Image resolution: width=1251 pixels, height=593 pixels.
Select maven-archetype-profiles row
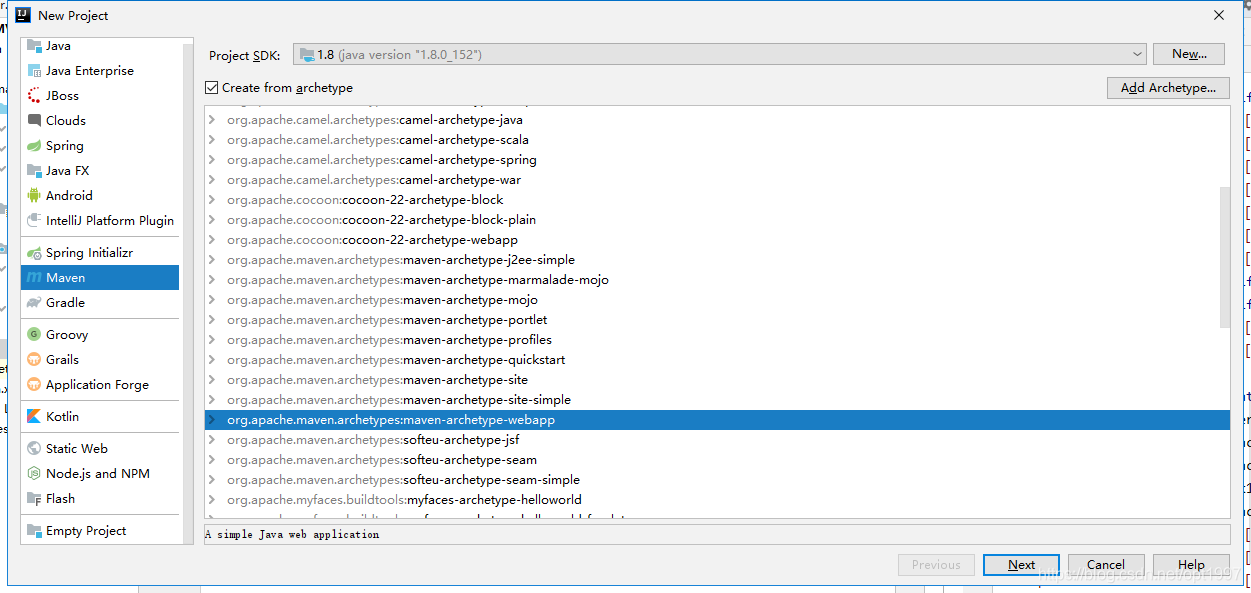point(717,340)
